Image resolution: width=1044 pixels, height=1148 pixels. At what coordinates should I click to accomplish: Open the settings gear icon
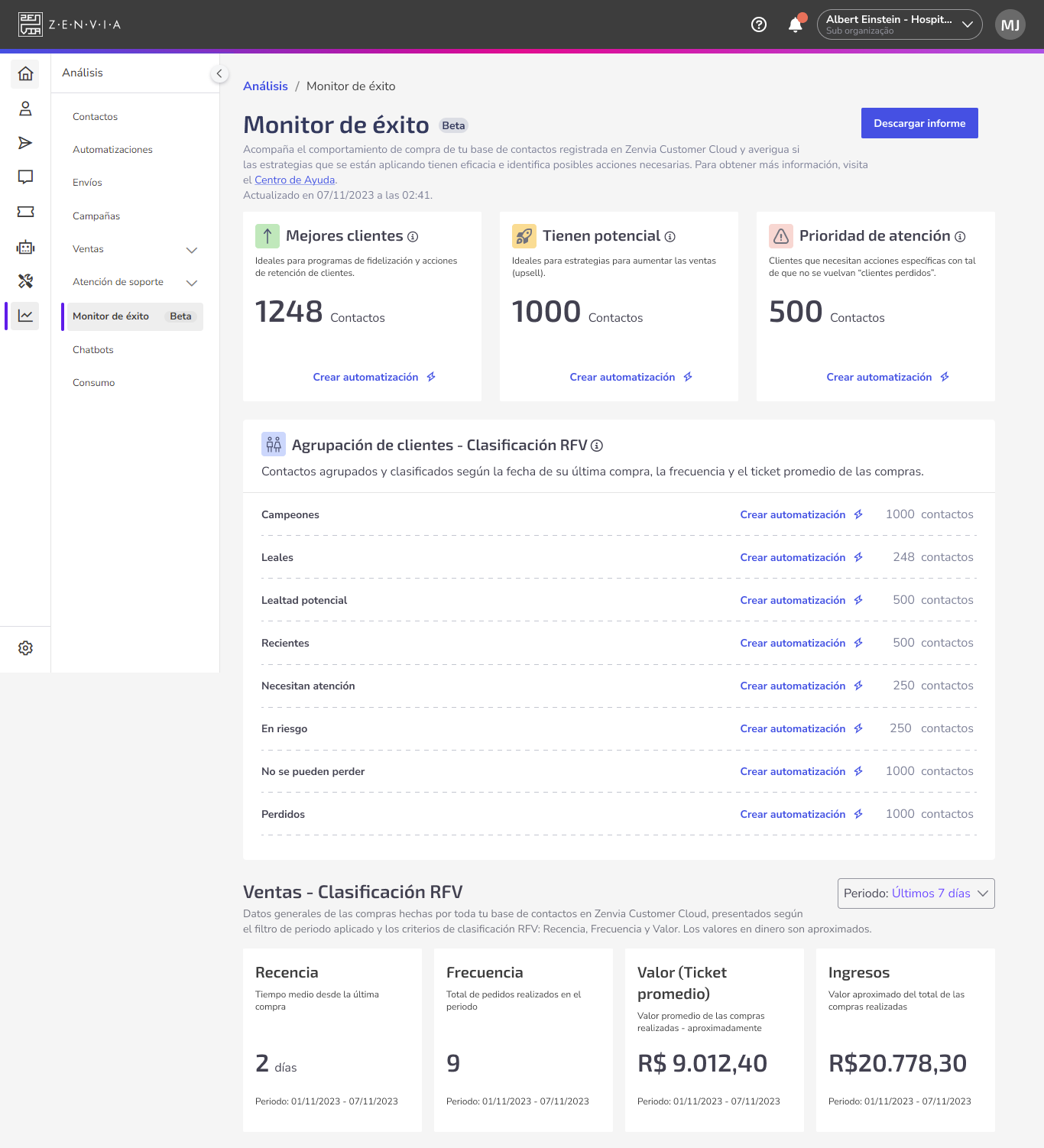(25, 648)
